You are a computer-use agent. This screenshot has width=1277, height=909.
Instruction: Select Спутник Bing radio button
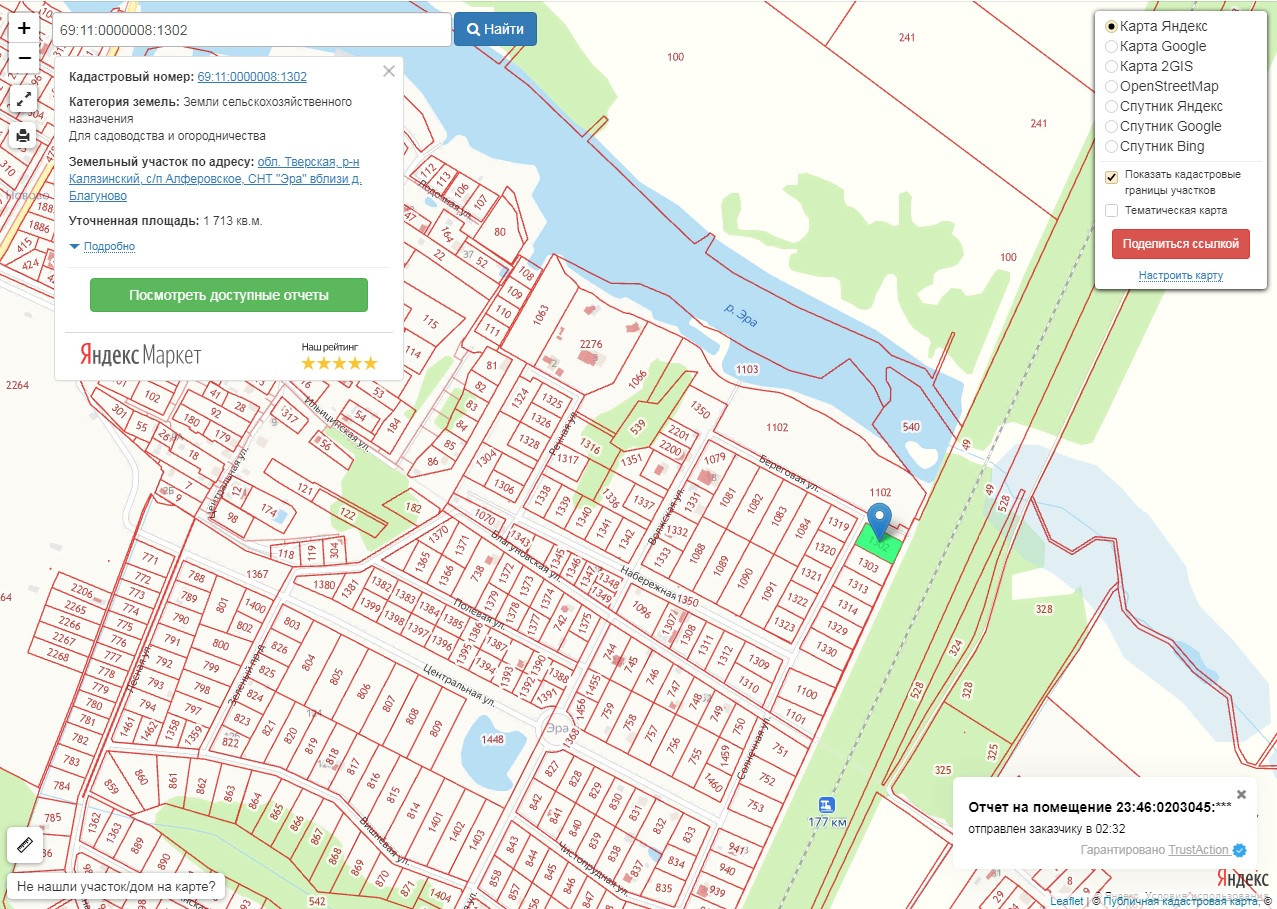click(x=1111, y=146)
